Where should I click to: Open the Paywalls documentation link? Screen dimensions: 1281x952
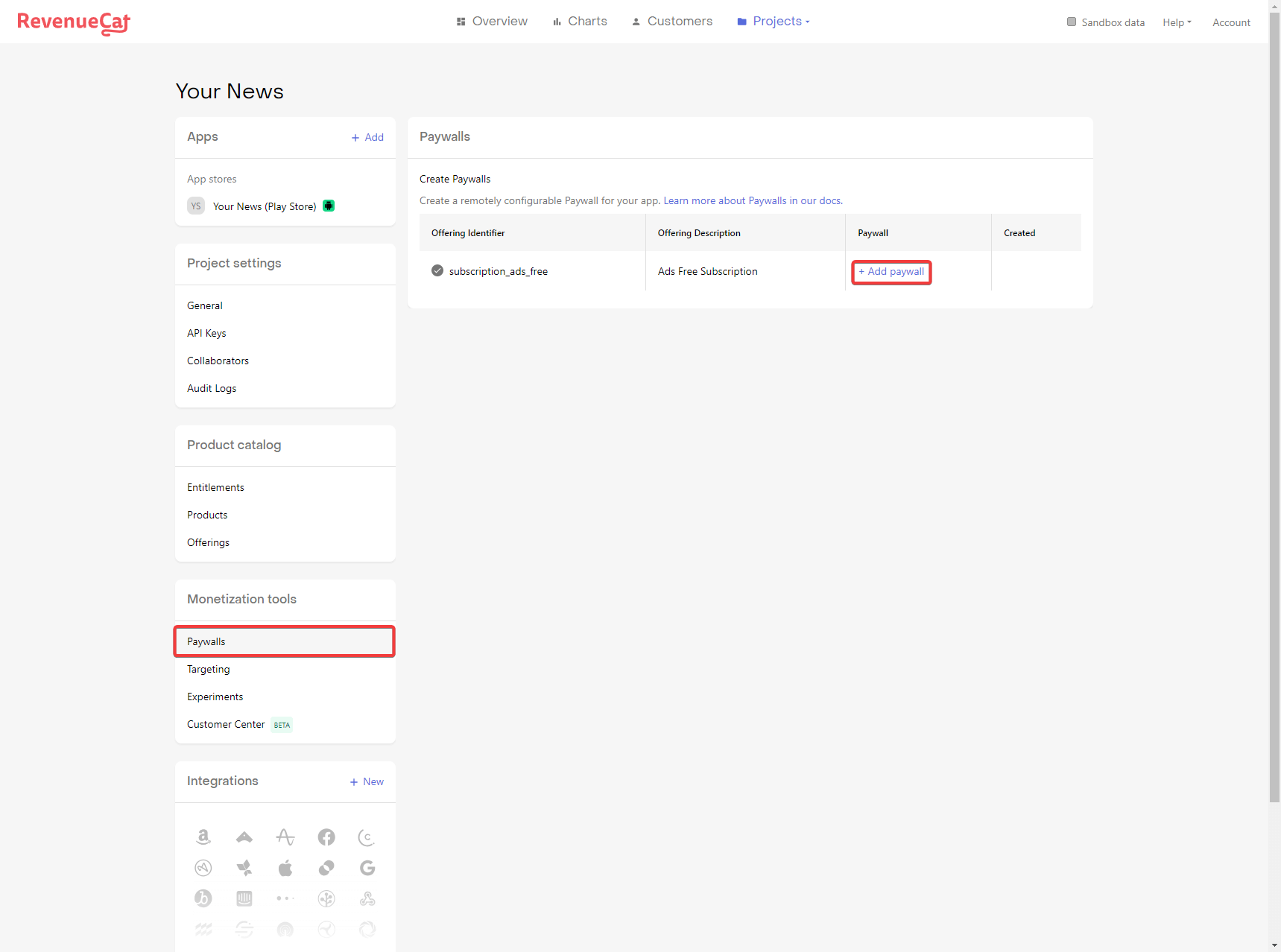coord(751,200)
